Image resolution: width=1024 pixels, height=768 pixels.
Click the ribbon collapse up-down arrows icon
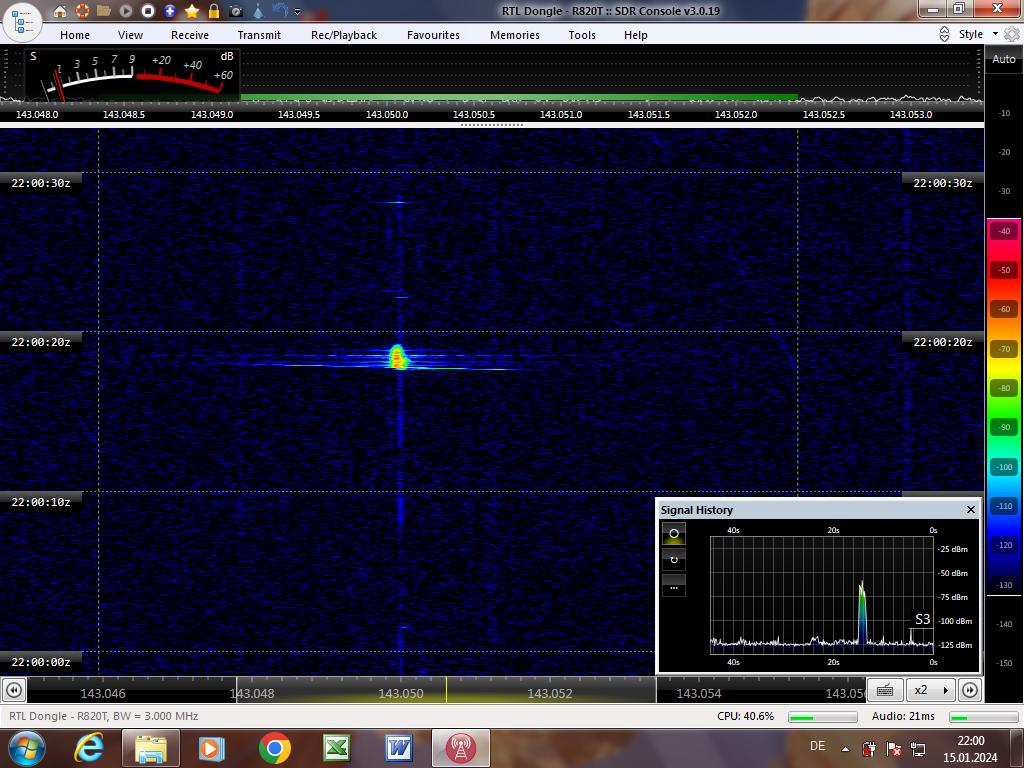[944, 34]
